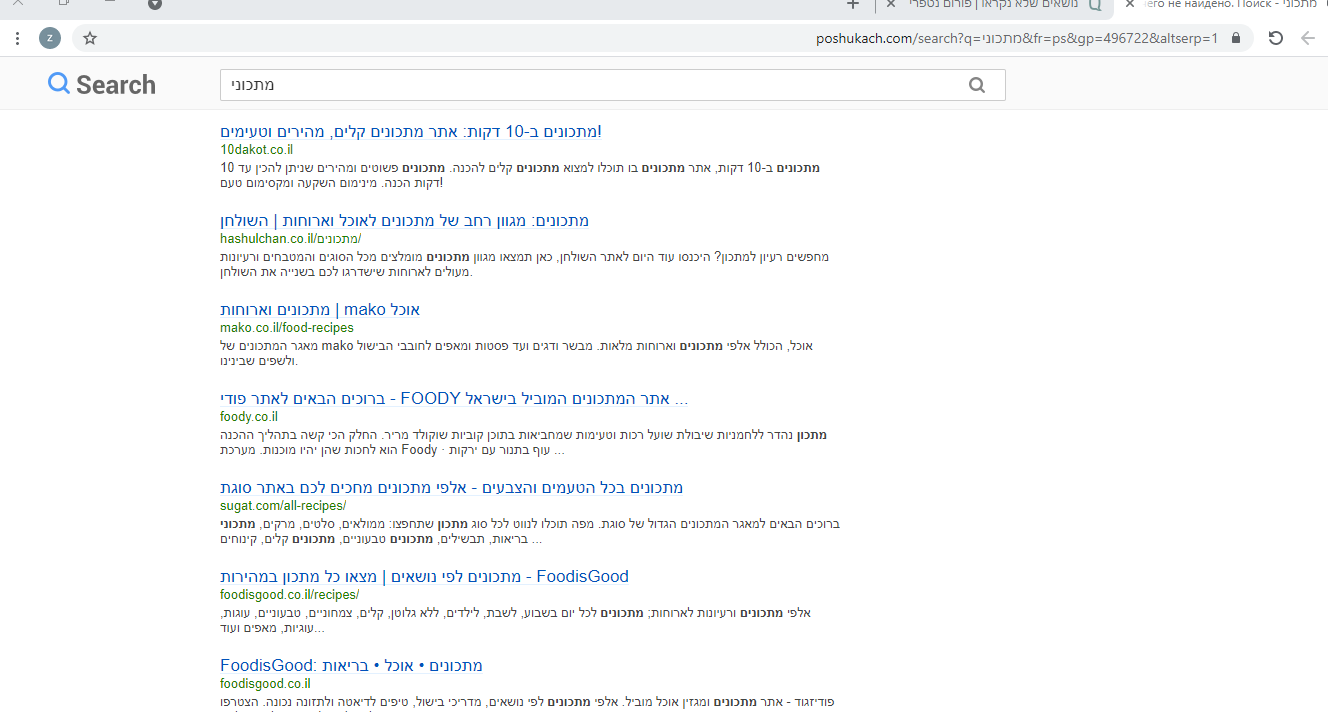
Task: Select the active poshukach search tab
Action: pyautogui.click(x=1230, y=5)
